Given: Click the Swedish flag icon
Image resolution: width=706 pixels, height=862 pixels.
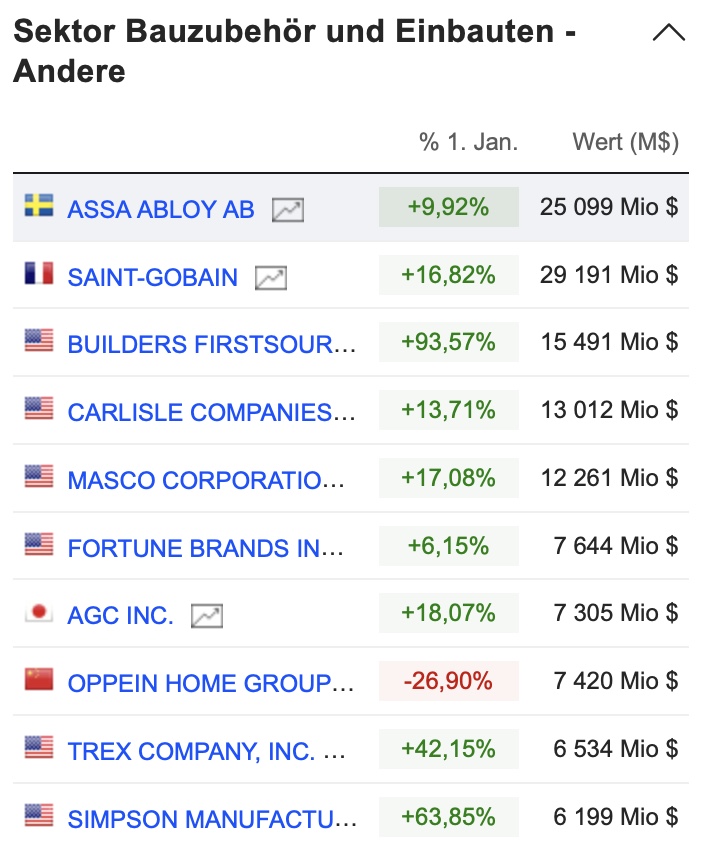Looking at the screenshot, I should (x=39, y=206).
